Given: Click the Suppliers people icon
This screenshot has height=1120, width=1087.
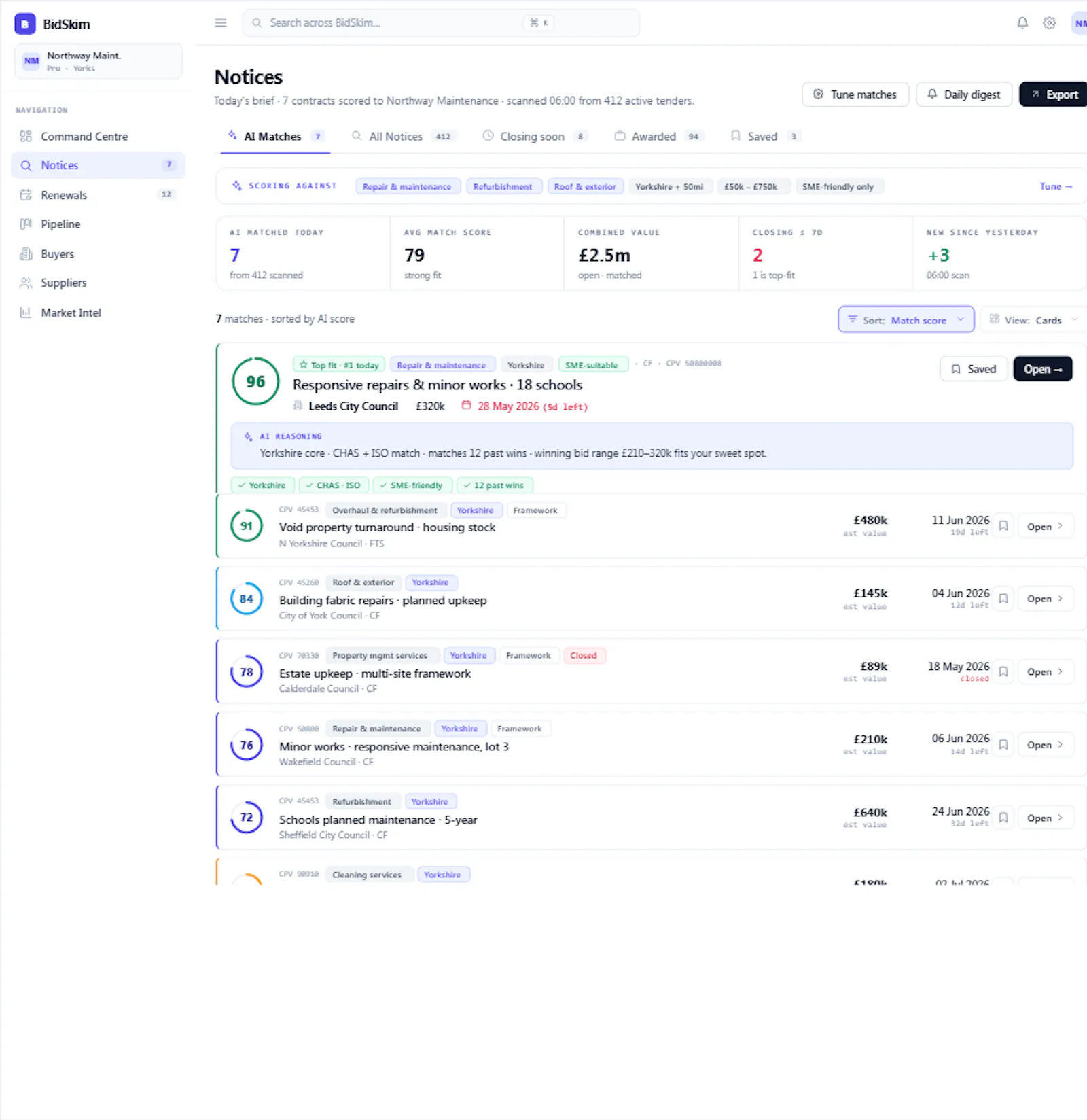Looking at the screenshot, I should 26,283.
